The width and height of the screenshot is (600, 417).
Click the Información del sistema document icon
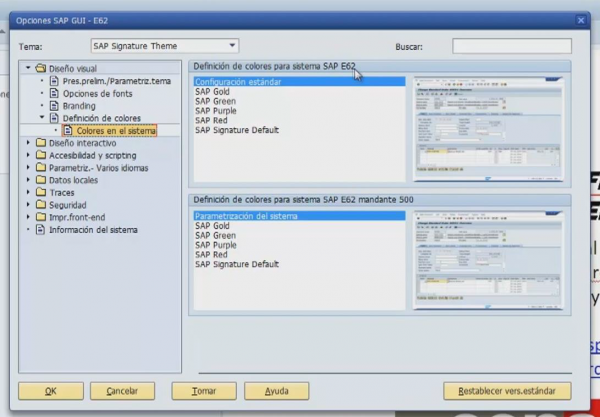[x=40, y=230]
